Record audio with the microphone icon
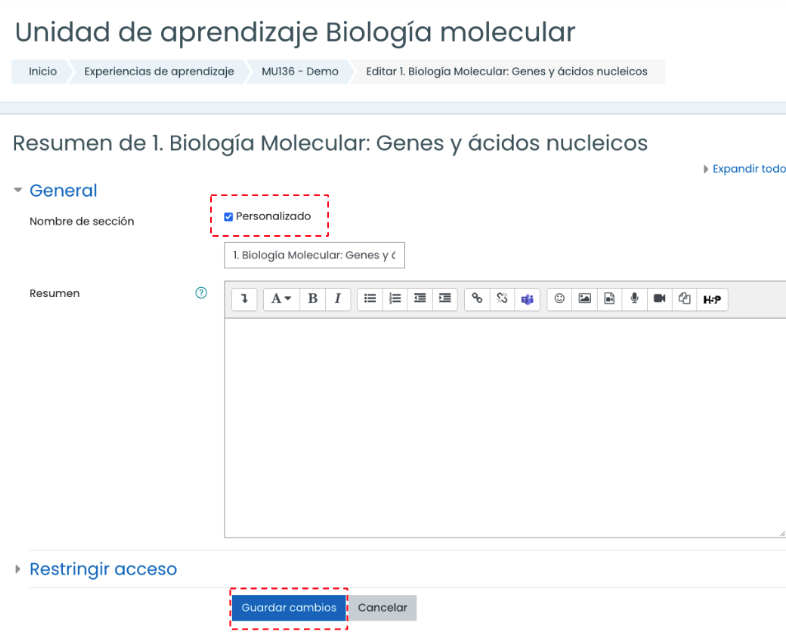 [x=635, y=299]
